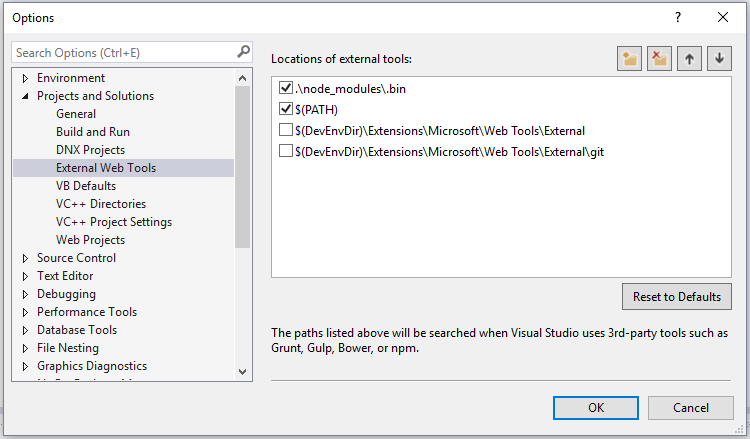This screenshot has height=439, width=750.
Task: Click the add new folder icon
Action: [629, 59]
